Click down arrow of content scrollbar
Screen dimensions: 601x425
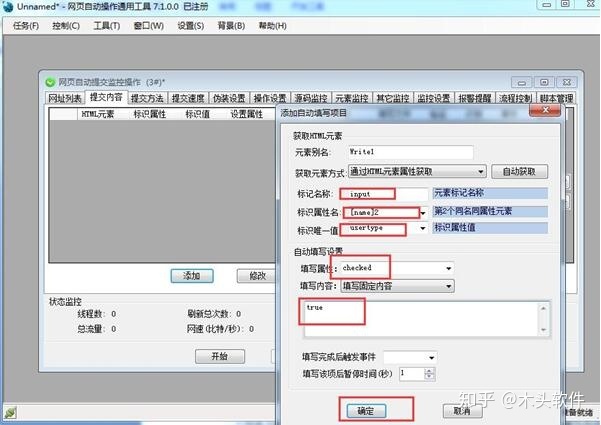pos(544,330)
